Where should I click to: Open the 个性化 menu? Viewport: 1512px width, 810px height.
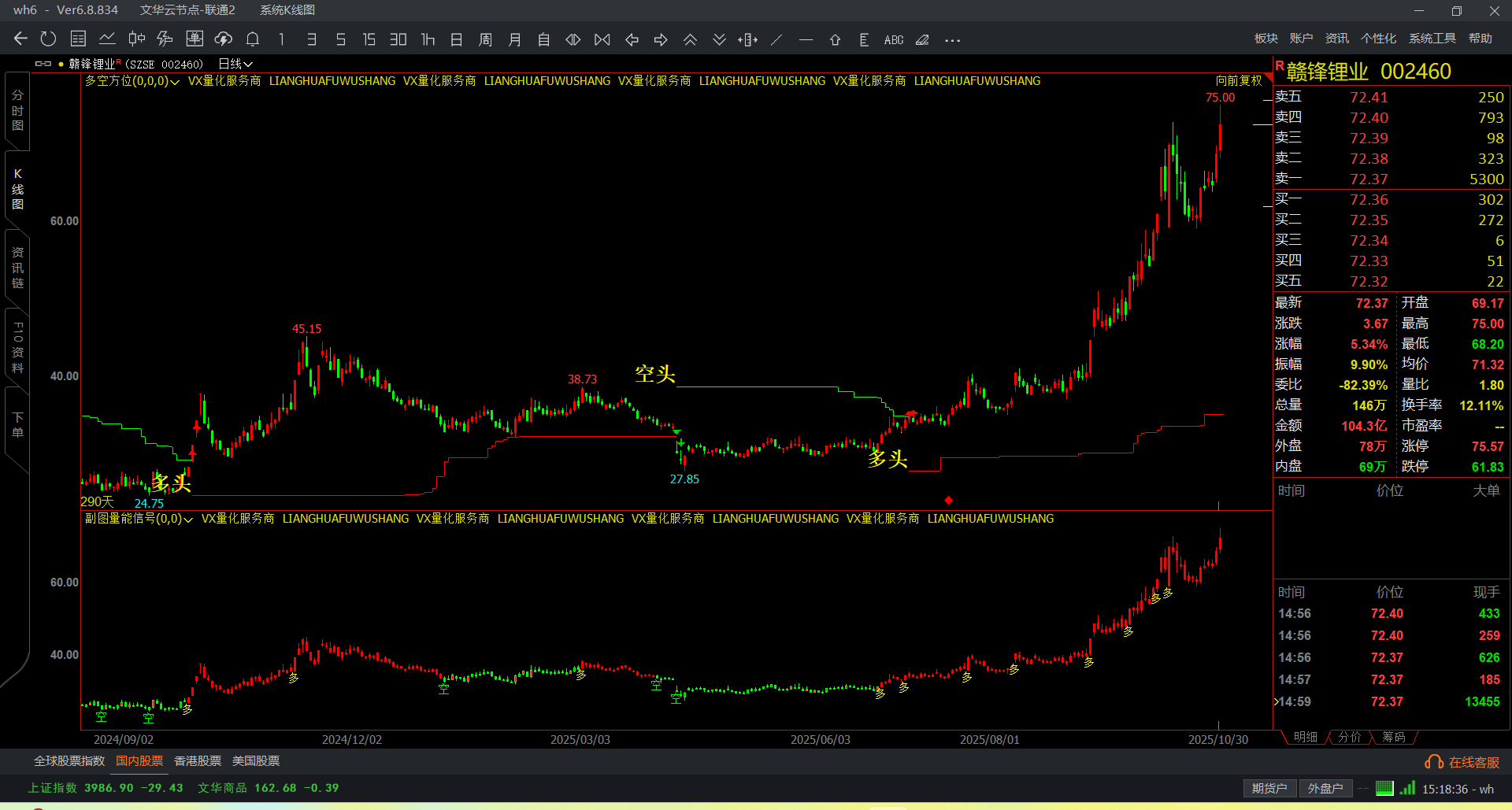[x=1379, y=39]
